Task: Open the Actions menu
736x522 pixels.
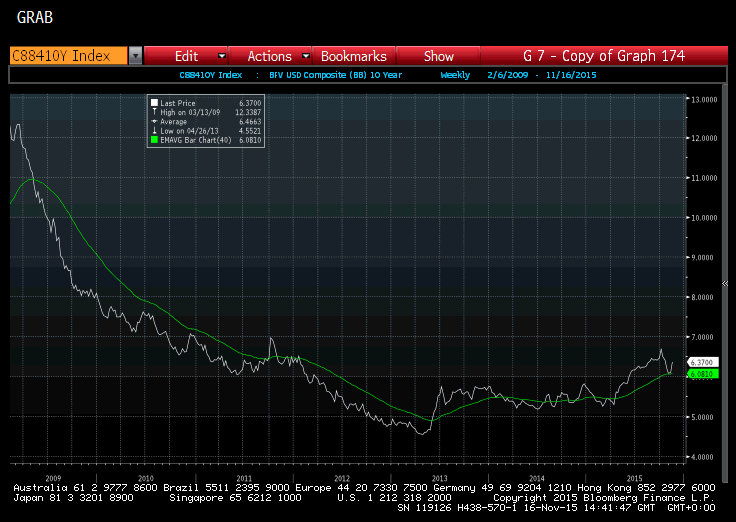Action: pos(269,56)
